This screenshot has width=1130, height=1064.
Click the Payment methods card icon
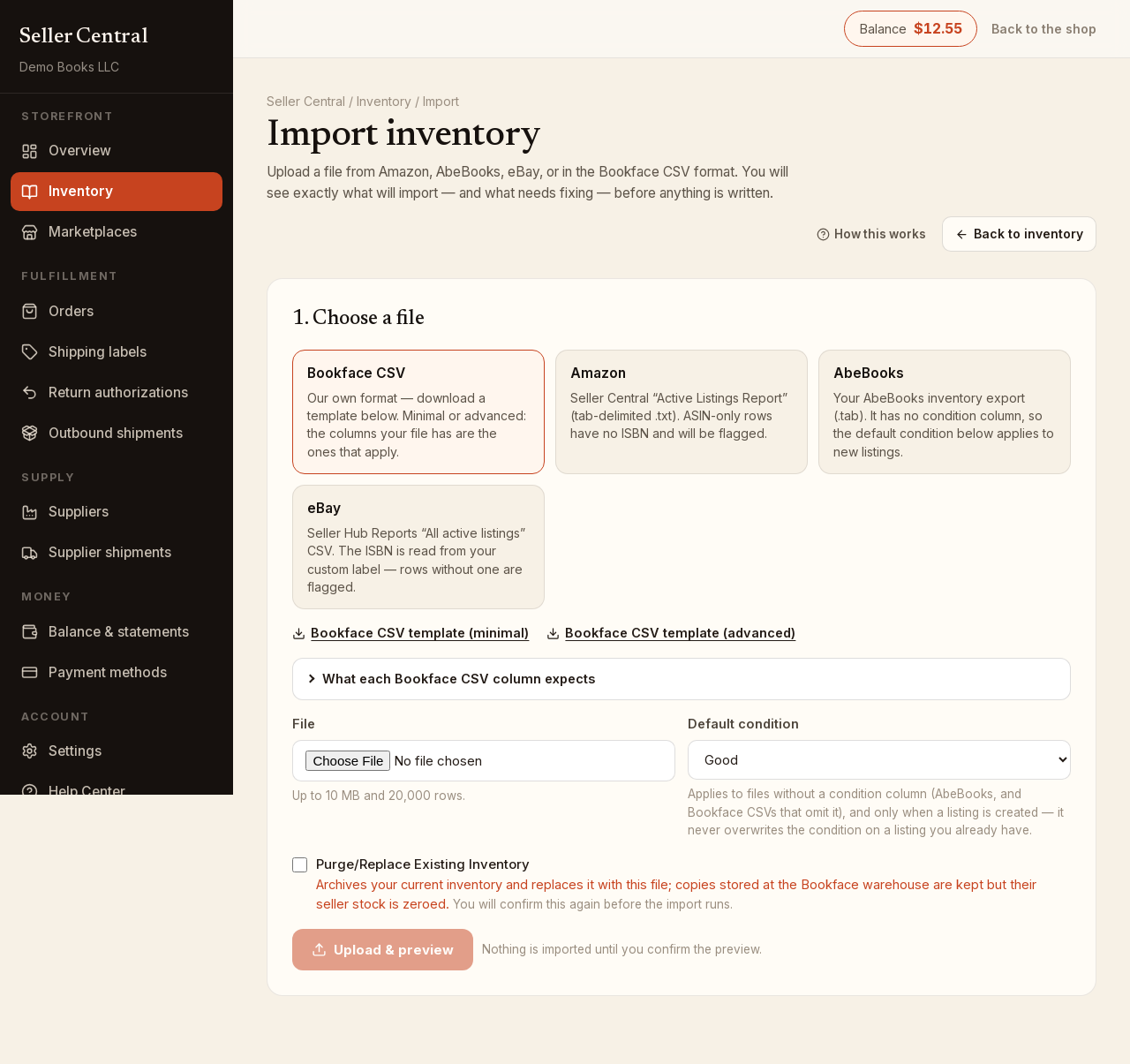(30, 673)
